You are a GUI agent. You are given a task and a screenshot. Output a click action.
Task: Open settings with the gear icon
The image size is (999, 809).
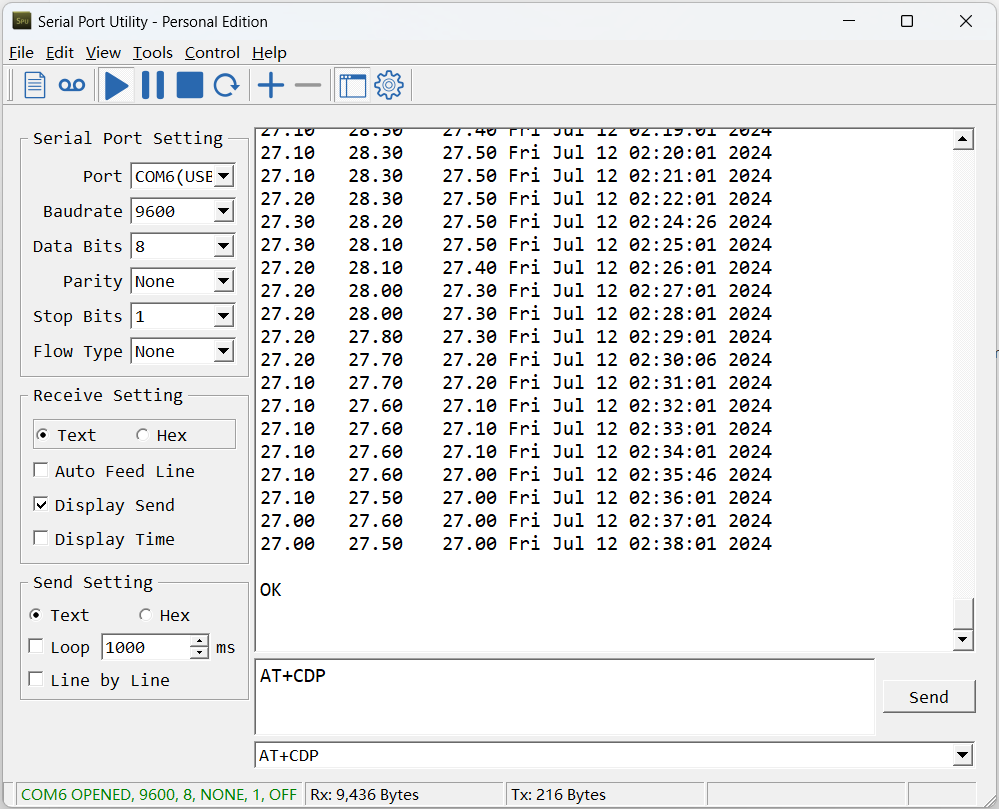[x=389, y=85]
